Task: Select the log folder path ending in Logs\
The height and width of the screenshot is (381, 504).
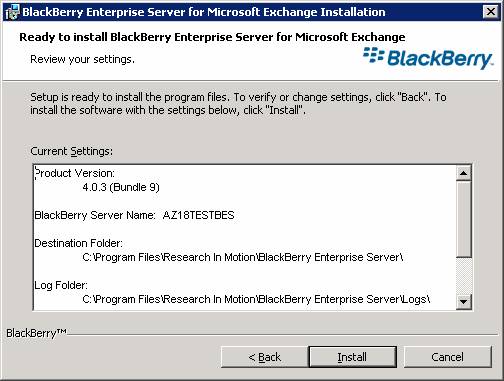Action: click(x=256, y=299)
